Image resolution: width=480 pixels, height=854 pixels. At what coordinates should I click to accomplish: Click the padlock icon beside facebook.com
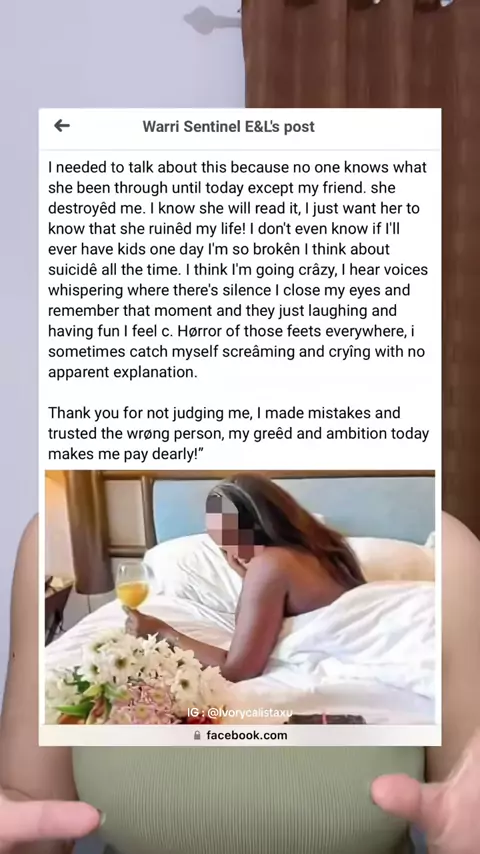click(197, 735)
